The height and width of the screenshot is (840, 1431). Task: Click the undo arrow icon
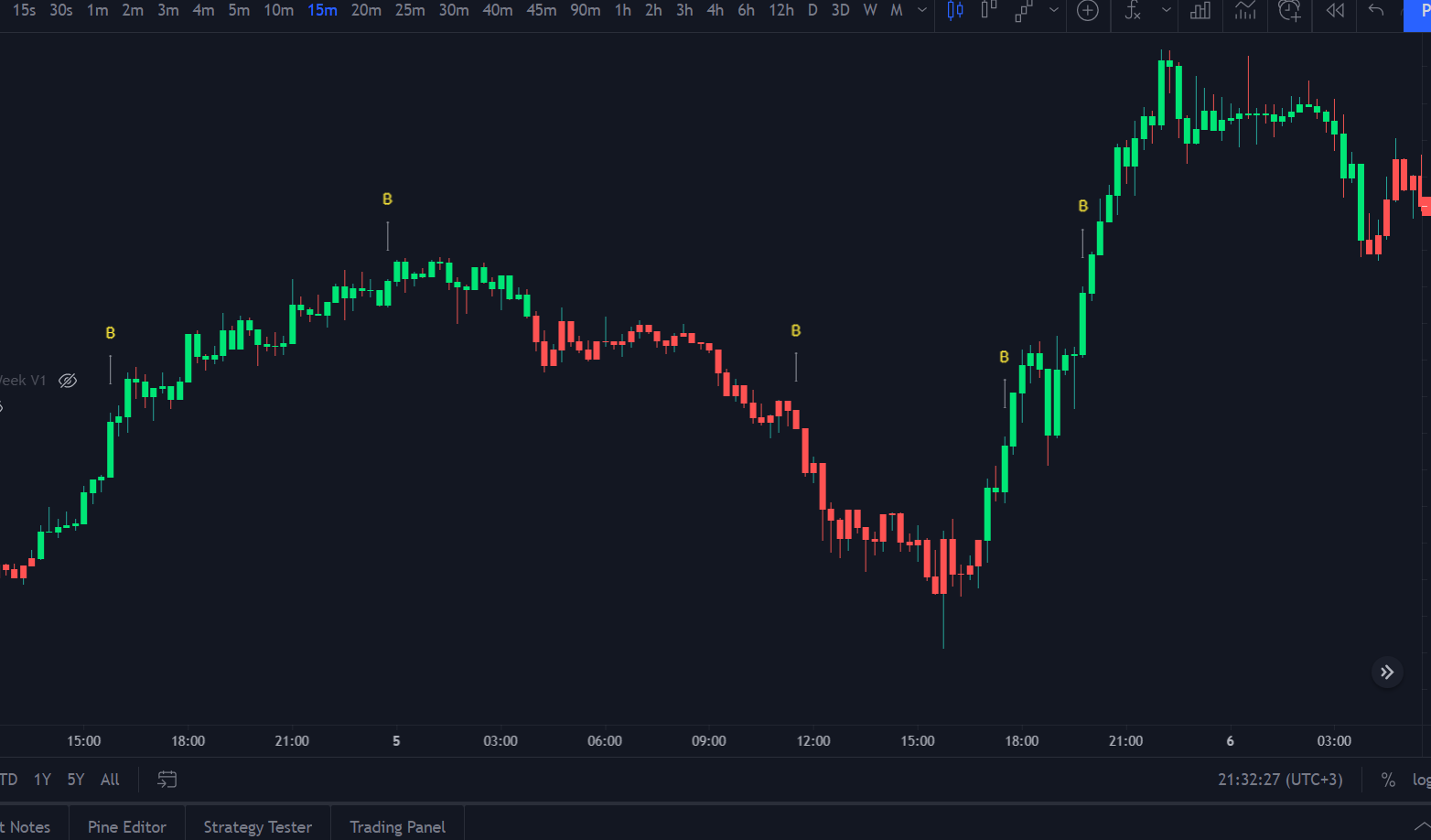click(1376, 11)
